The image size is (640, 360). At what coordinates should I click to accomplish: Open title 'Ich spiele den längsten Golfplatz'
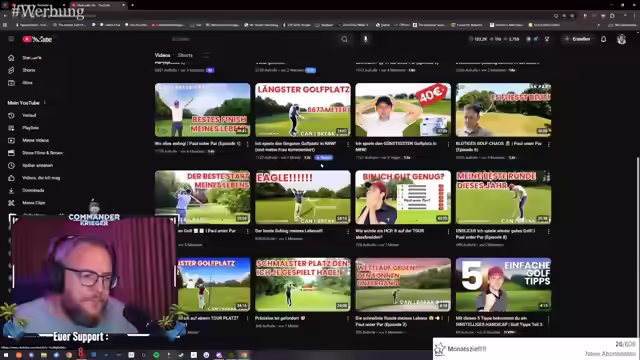pos(296,147)
